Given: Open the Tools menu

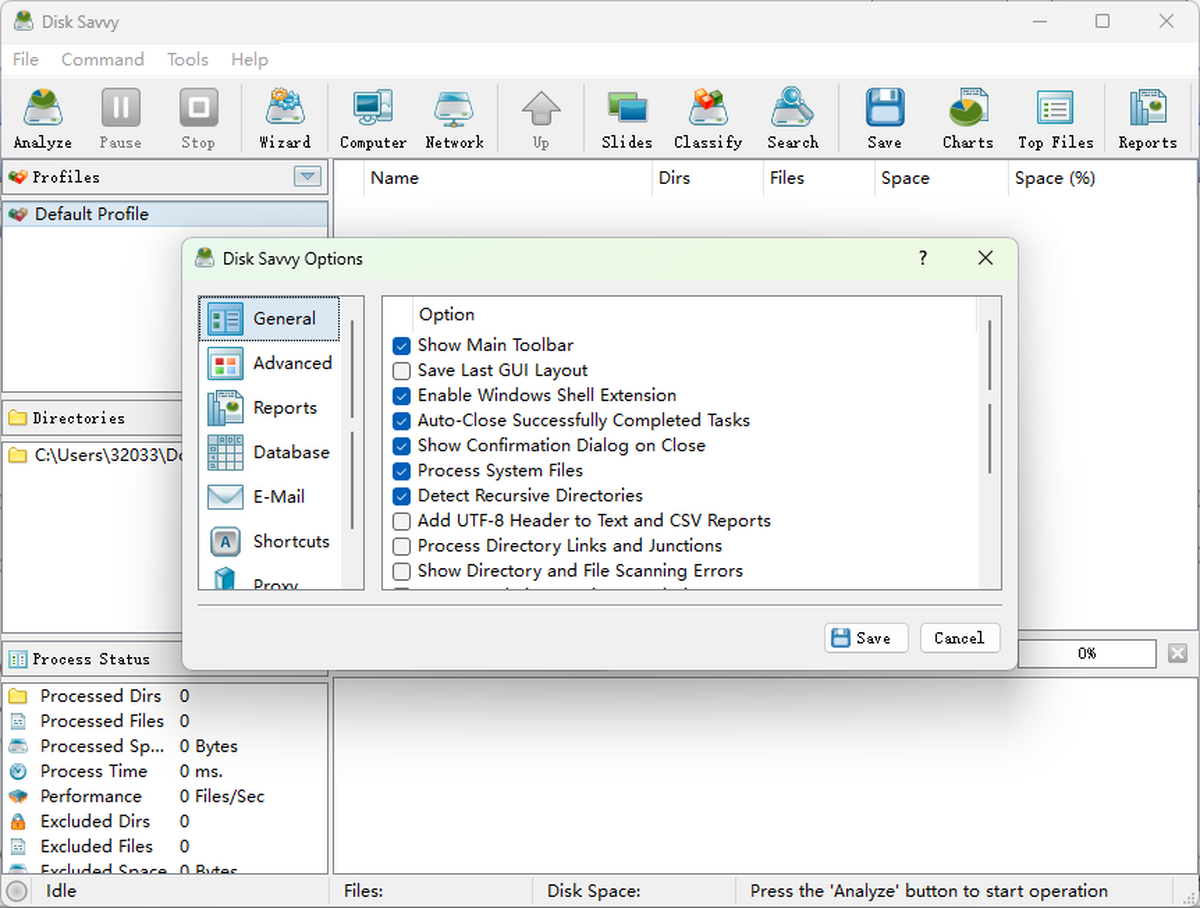Looking at the screenshot, I should point(187,60).
